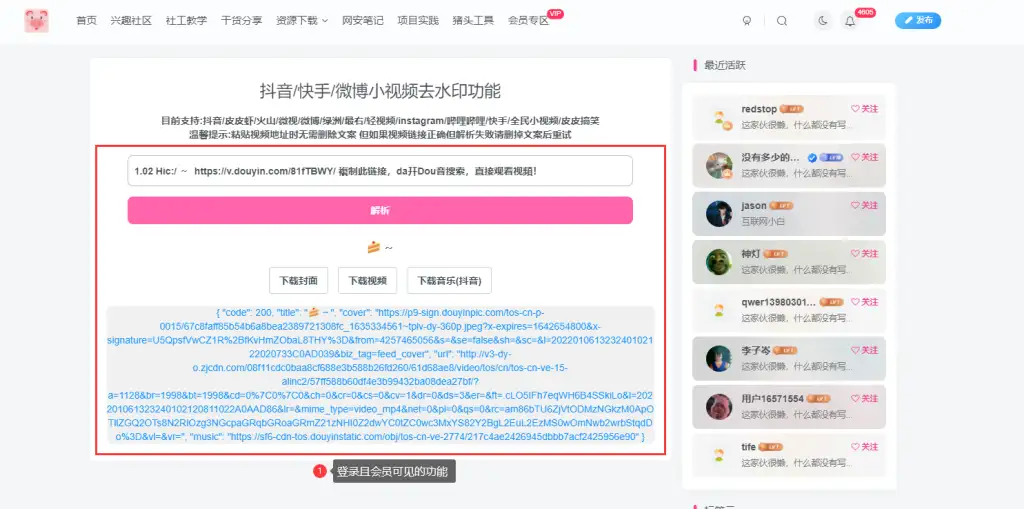This screenshot has width=1024, height=509.
Task: Toggle dark mode with the moon icon
Action: click(823, 21)
